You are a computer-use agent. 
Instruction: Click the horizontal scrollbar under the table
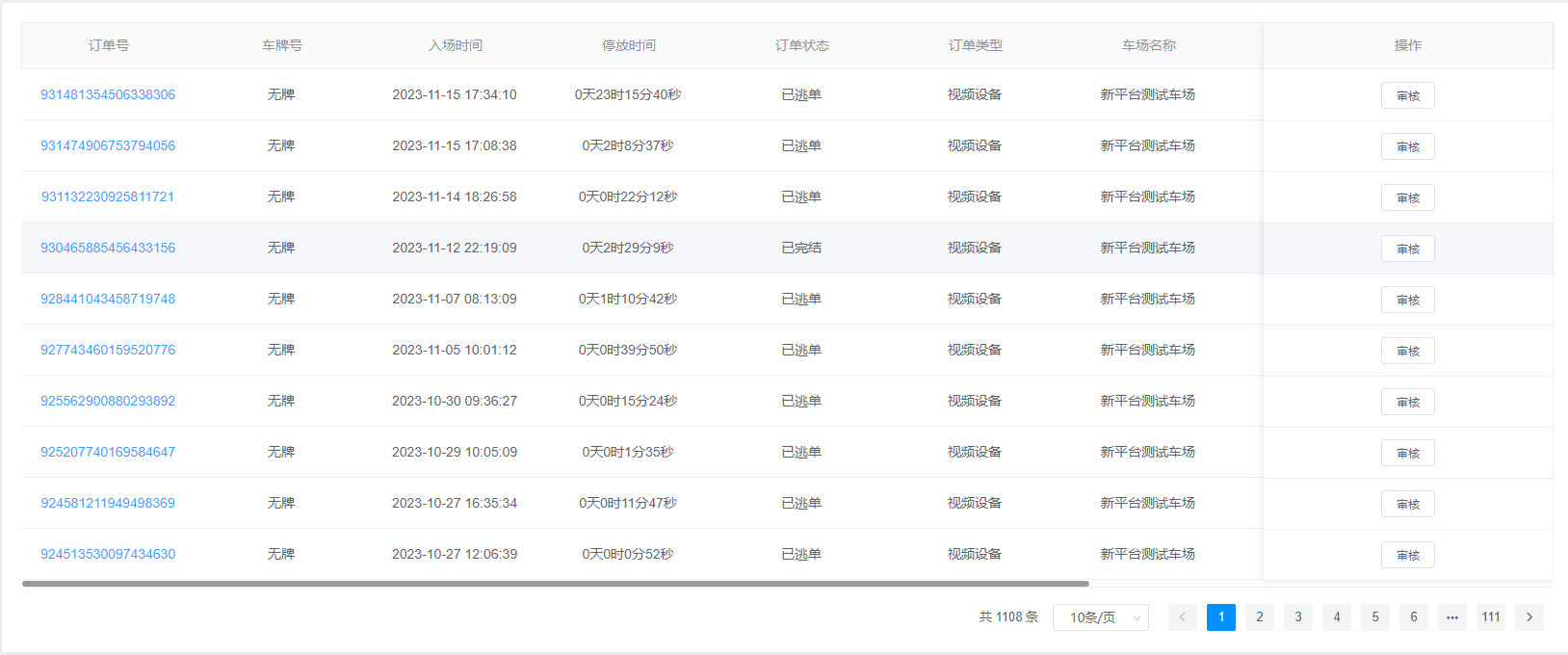click(555, 584)
